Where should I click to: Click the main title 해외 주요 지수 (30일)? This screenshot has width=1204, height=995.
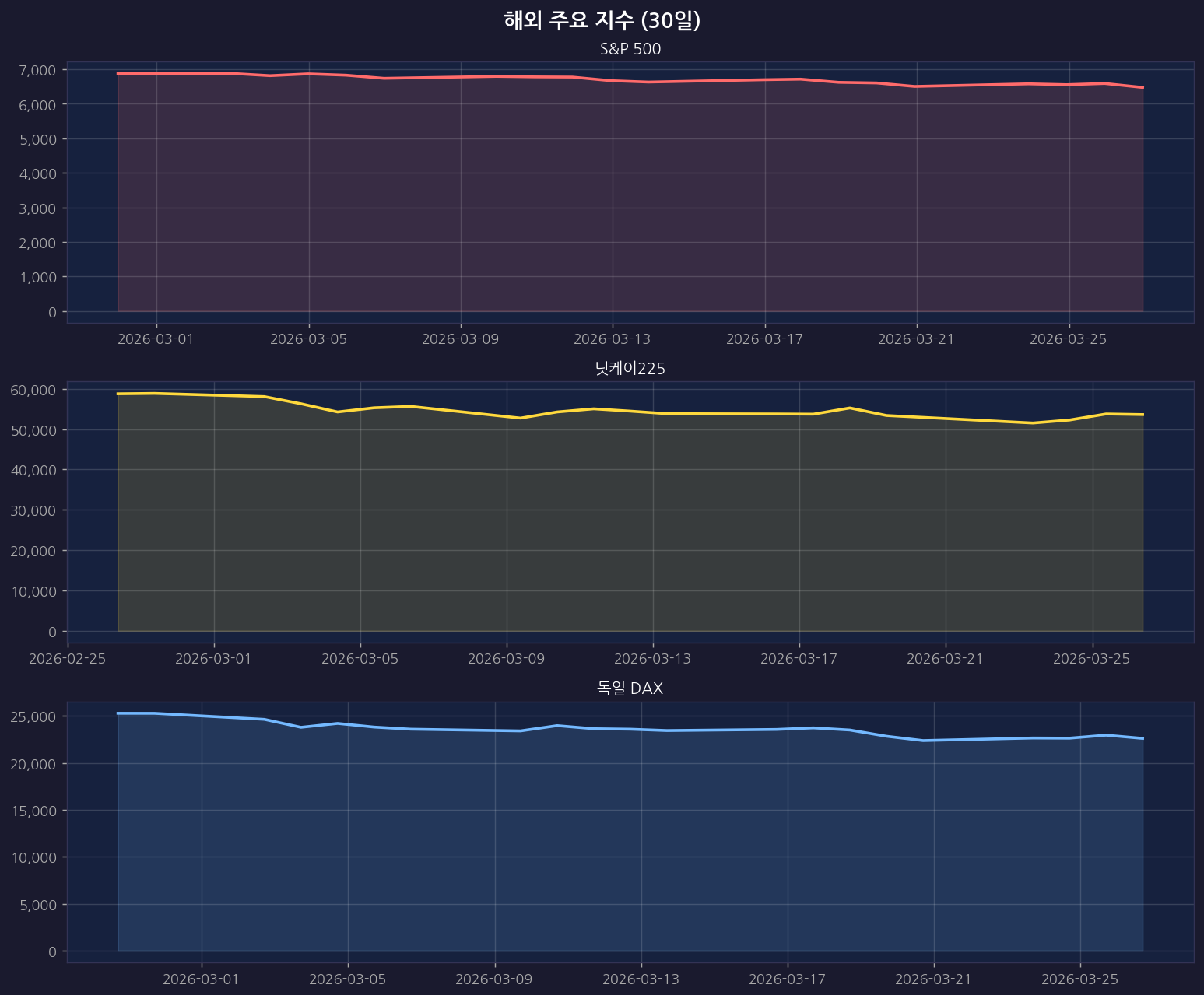(x=602, y=21)
